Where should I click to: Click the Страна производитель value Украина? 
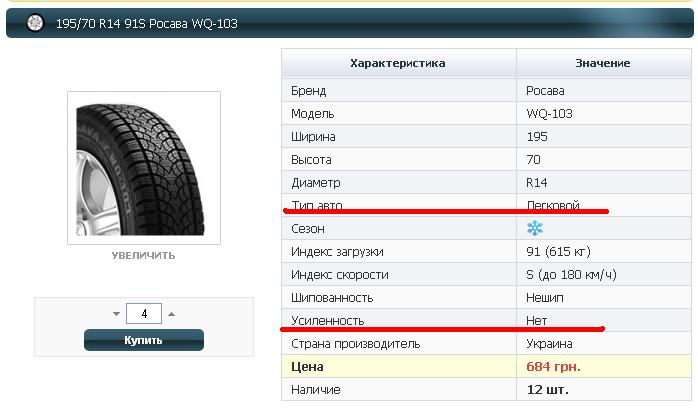[549, 344]
